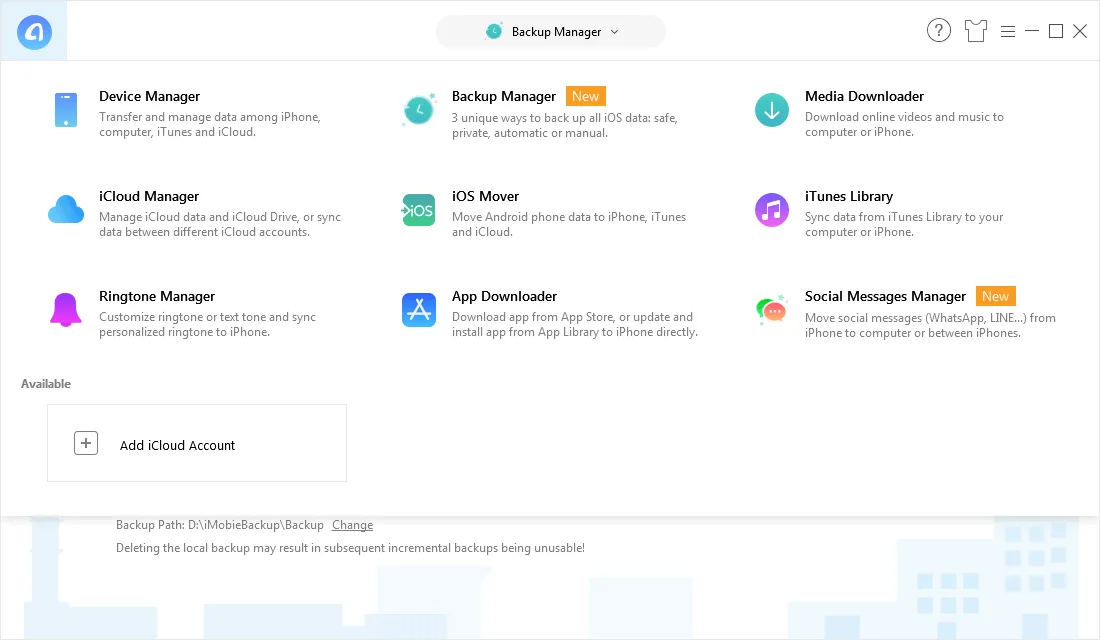
Task: Click the '3 unique ways to back up' description
Action: [x=565, y=126]
